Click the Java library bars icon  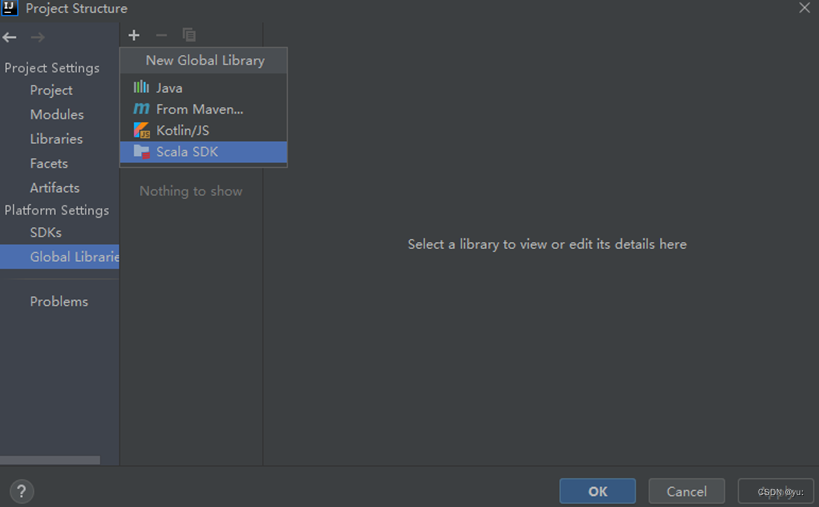[x=141, y=87]
